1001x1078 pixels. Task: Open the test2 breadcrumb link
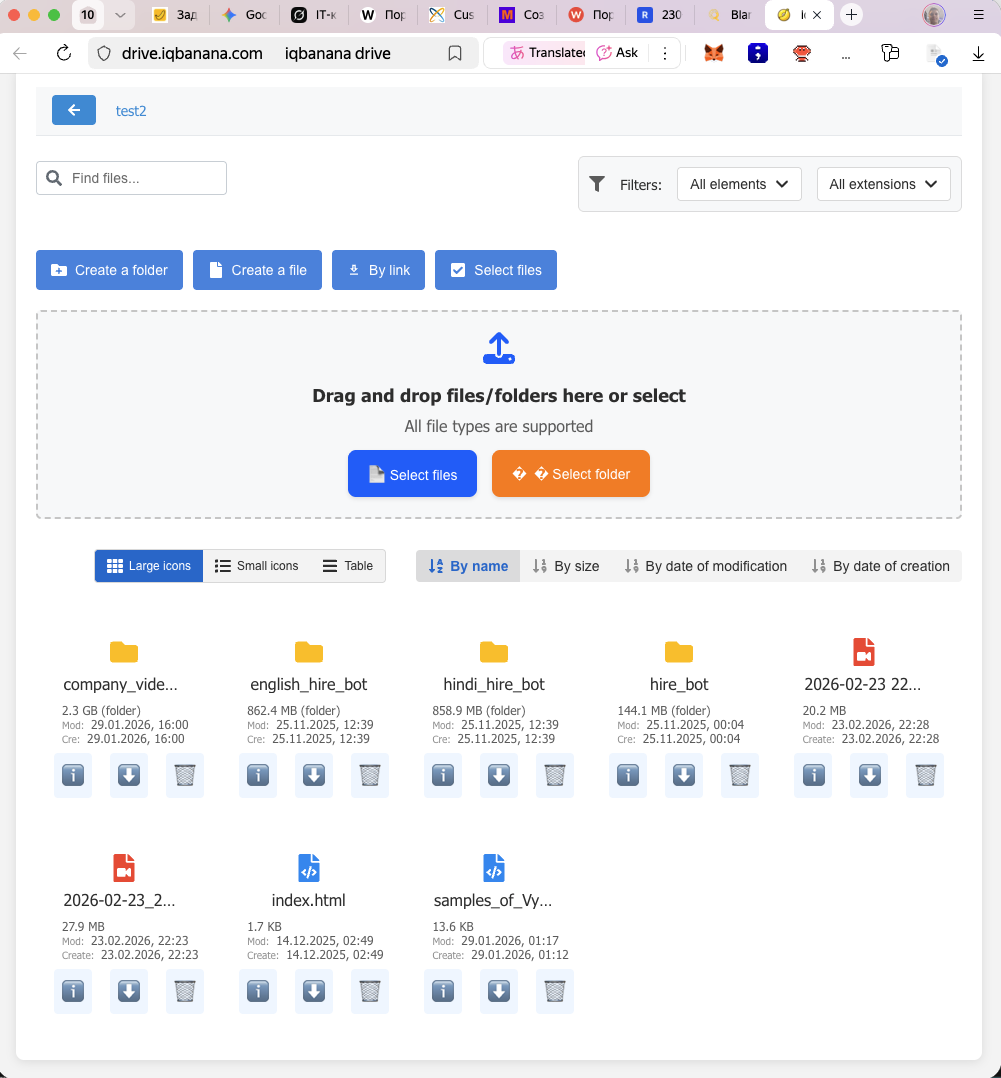[131, 111]
